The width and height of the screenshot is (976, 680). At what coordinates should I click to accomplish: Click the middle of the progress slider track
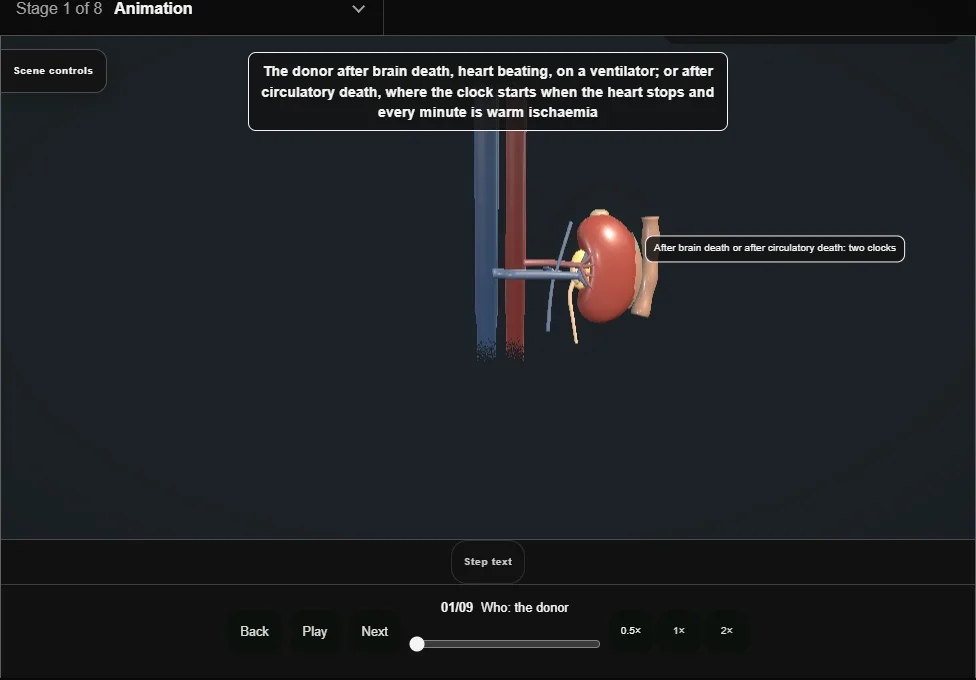(x=505, y=644)
